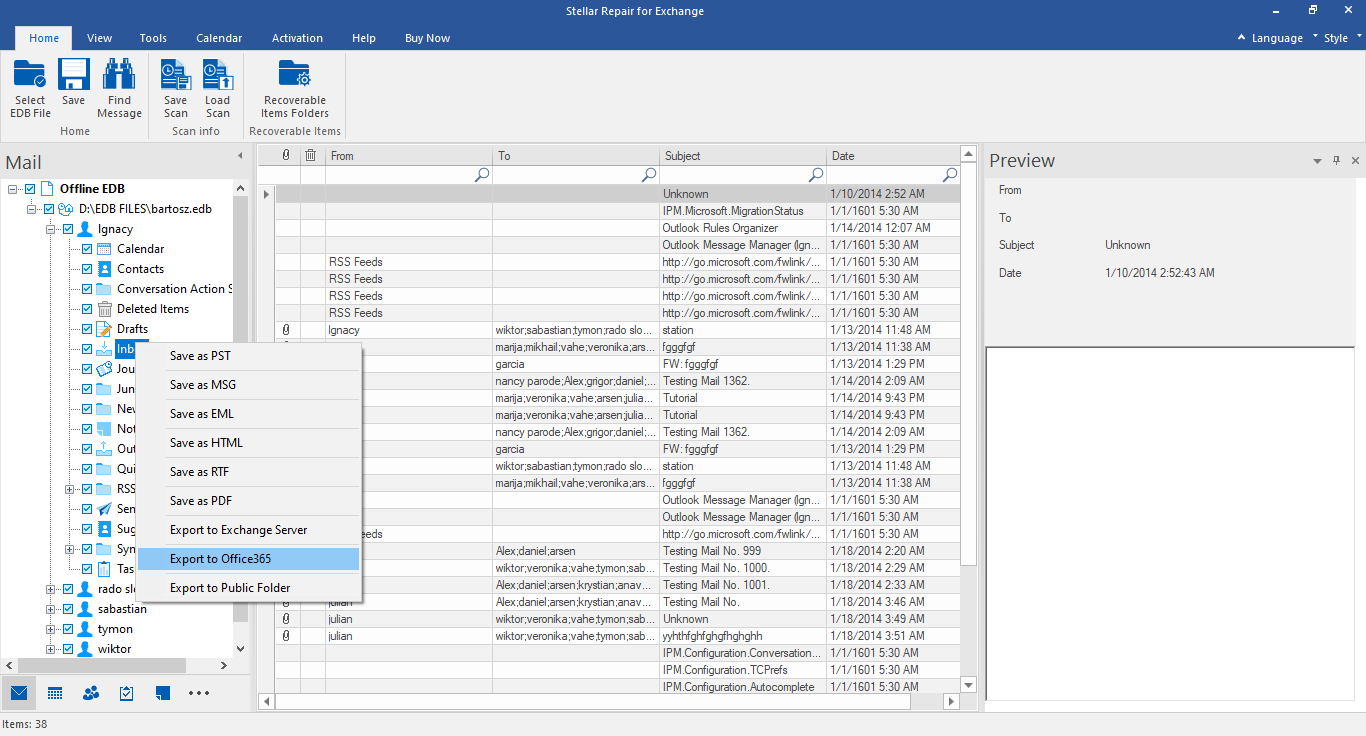
Task: Select the Calendar folder in tree
Action: coord(140,249)
